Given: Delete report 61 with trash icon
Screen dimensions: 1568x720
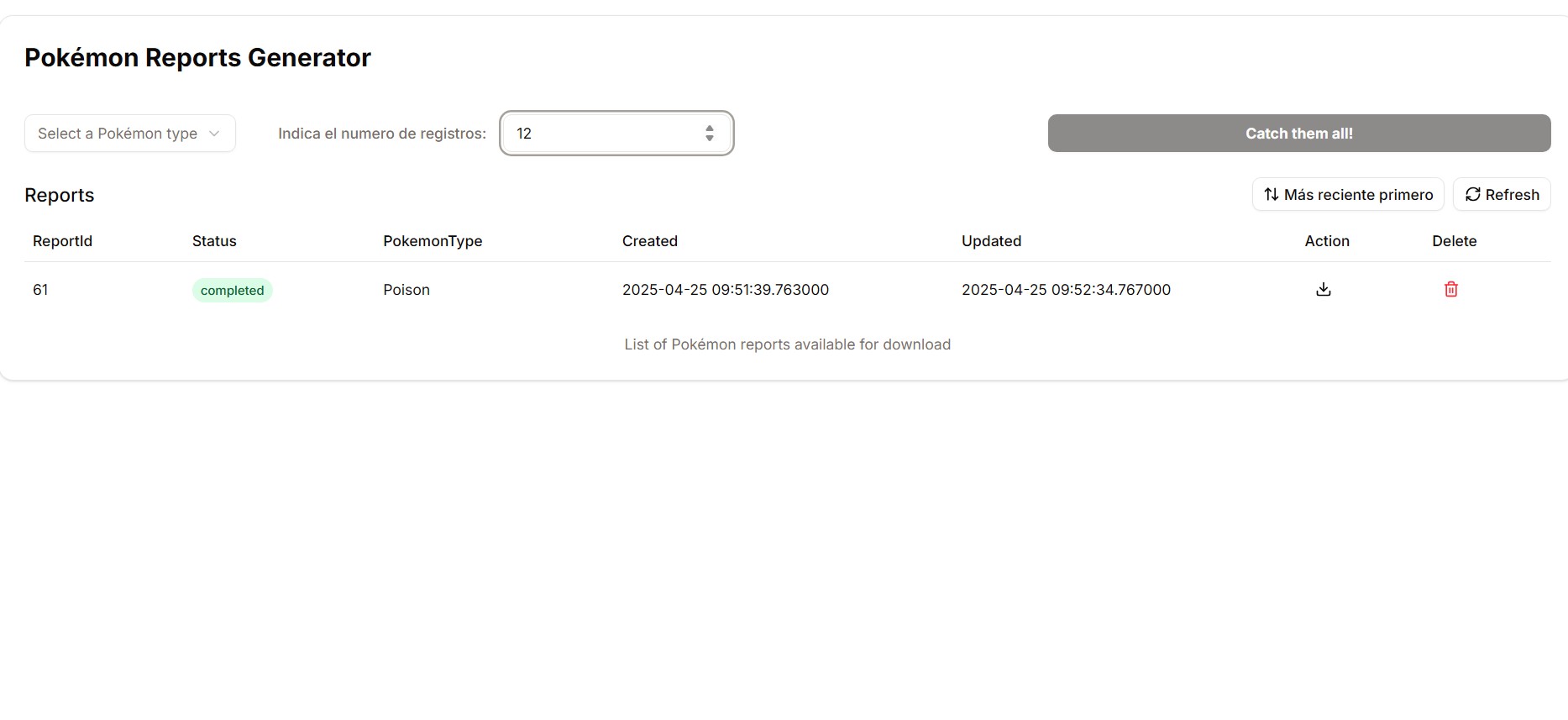Looking at the screenshot, I should pyautogui.click(x=1450, y=290).
